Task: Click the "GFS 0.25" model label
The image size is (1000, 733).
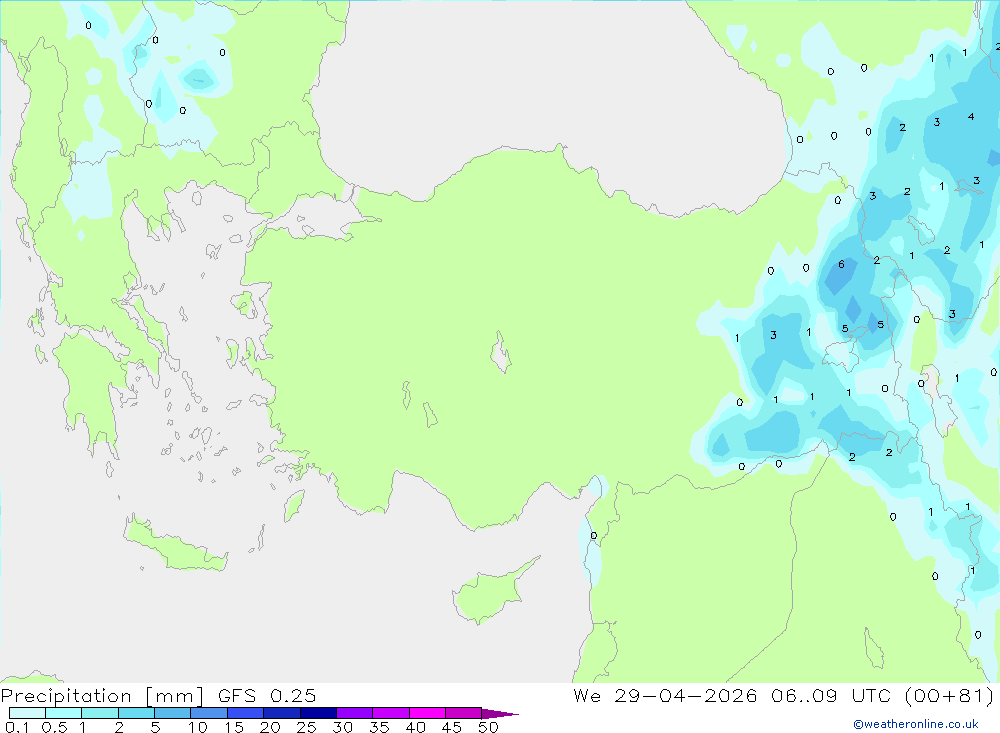Action: (x=267, y=695)
